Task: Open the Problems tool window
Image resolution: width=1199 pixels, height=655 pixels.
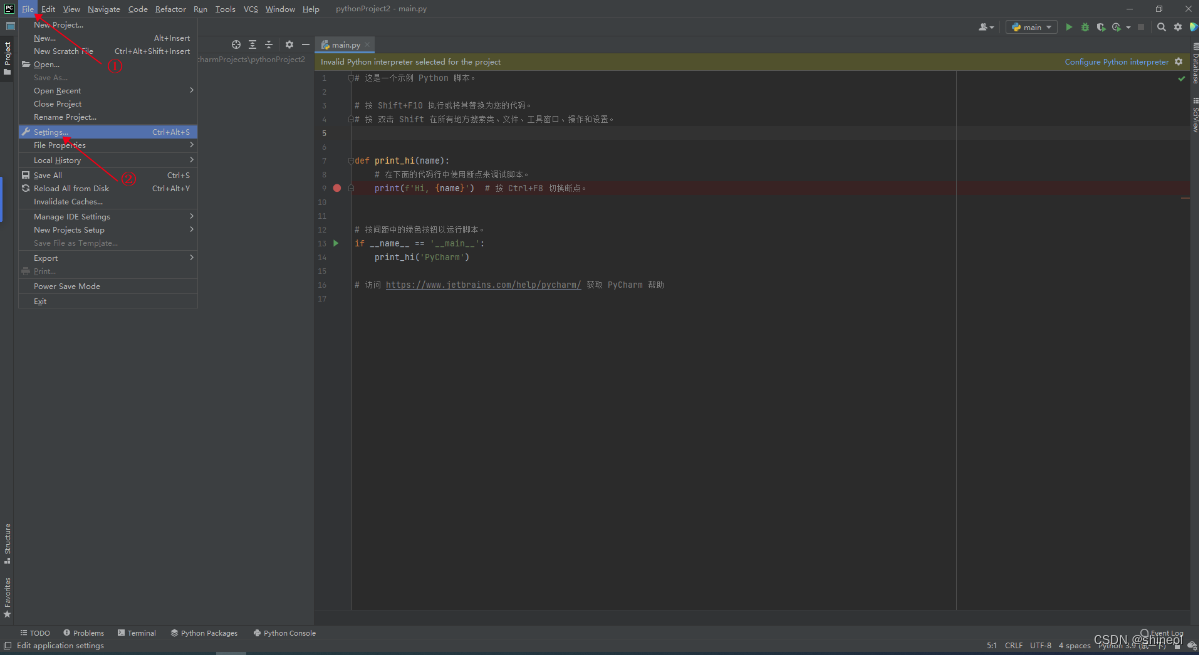Action: pos(83,633)
